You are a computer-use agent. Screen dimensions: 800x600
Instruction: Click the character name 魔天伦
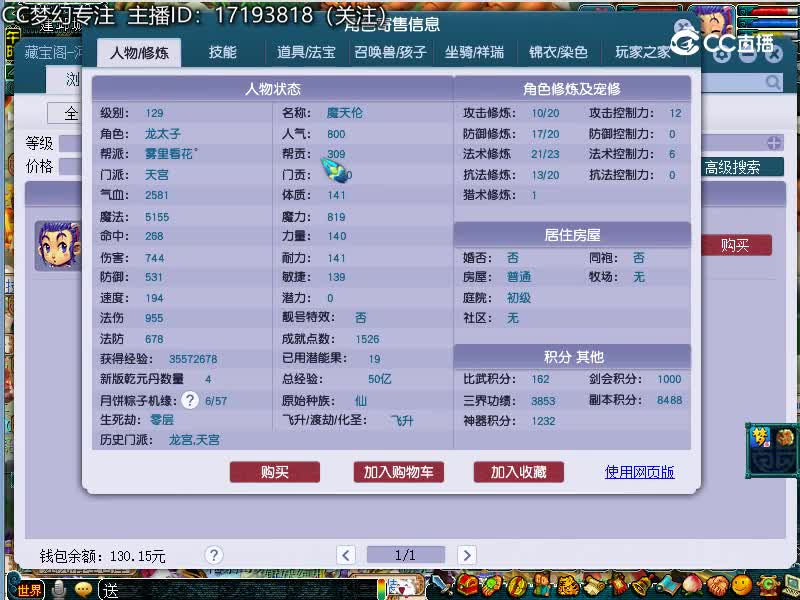(x=345, y=113)
